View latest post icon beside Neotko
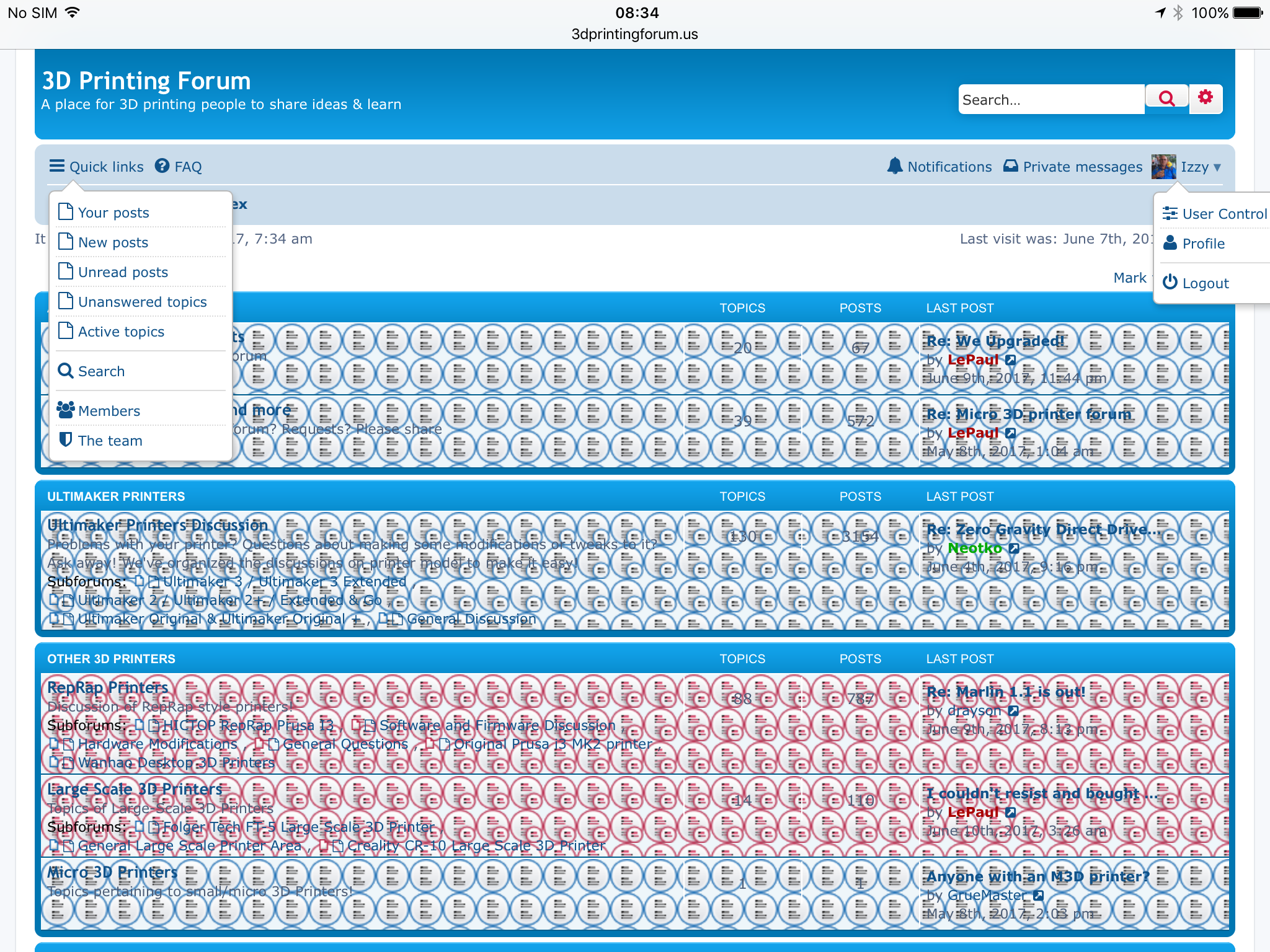This screenshot has height=952, width=1270. (x=1013, y=548)
